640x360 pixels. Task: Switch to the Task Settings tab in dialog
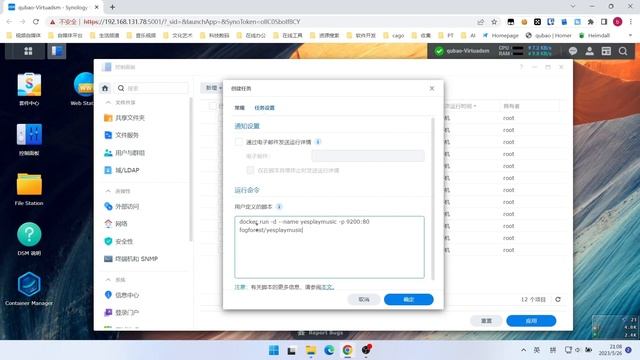coord(264,108)
